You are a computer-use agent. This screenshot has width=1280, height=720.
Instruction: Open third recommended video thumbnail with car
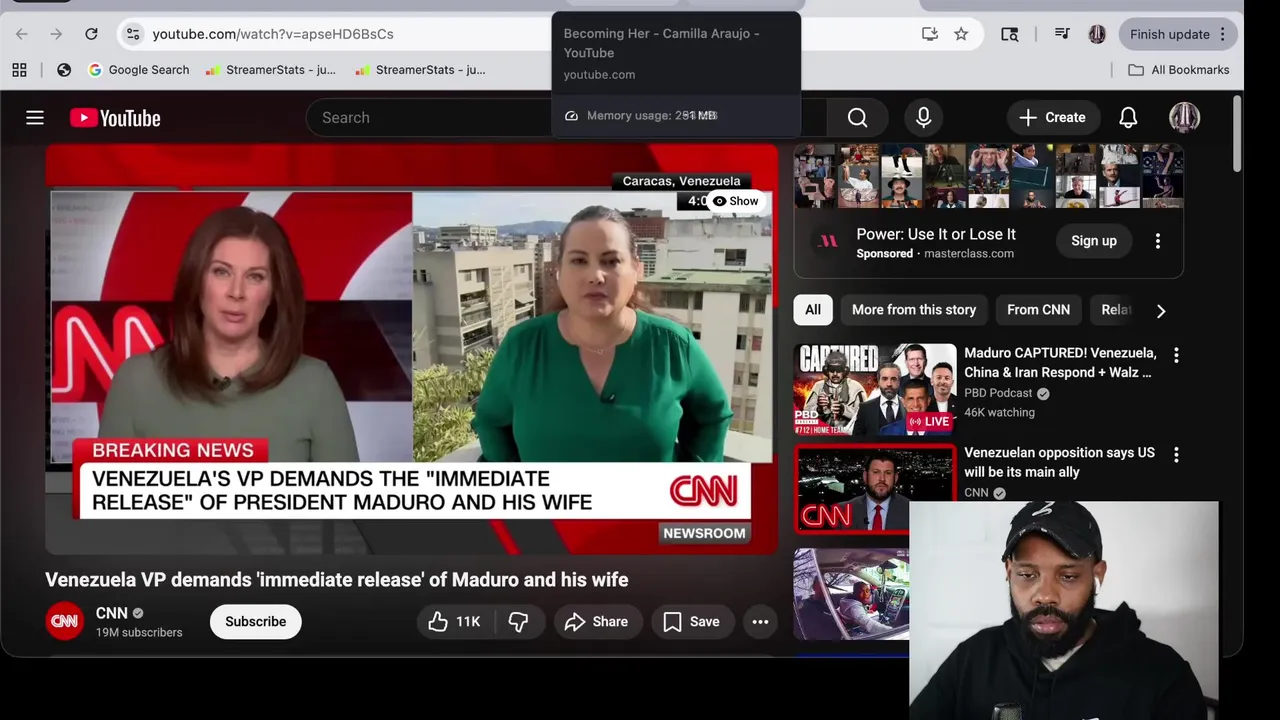[x=852, y=593]
